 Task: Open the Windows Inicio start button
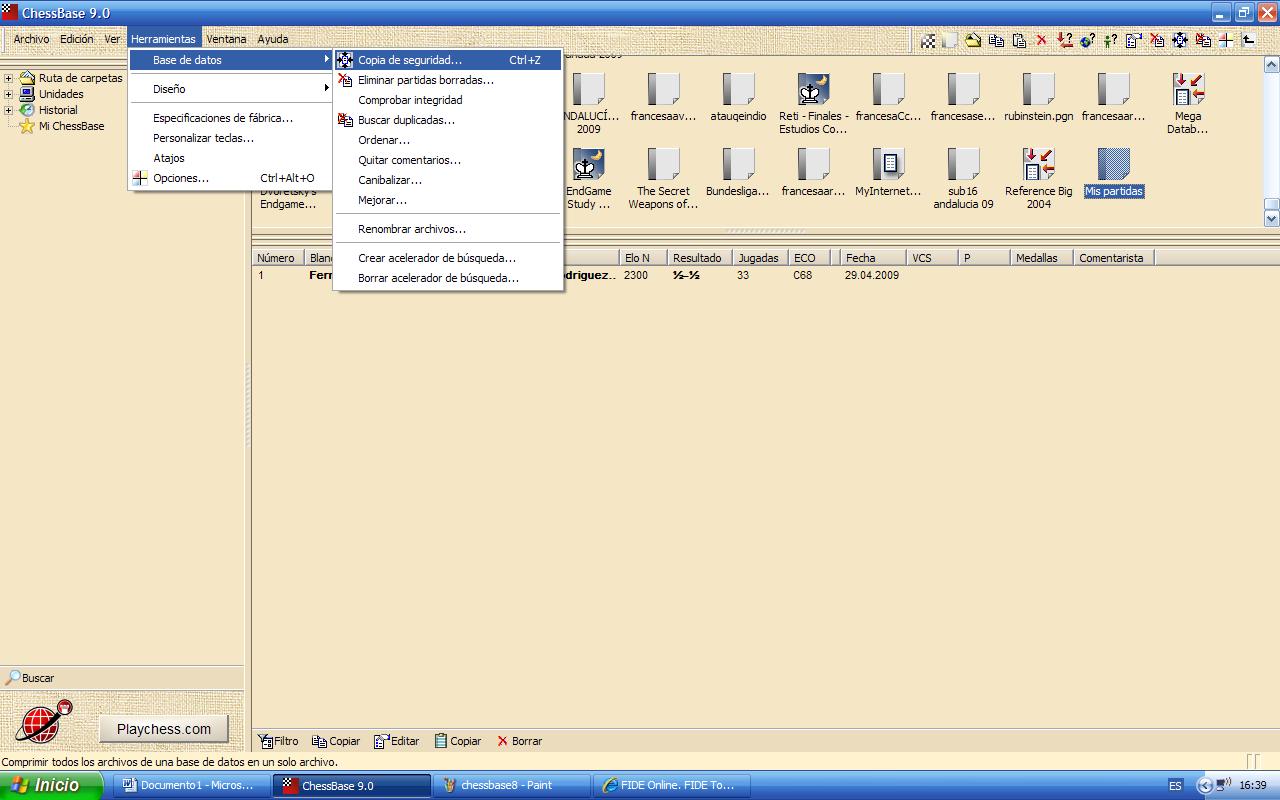point(50,785)
